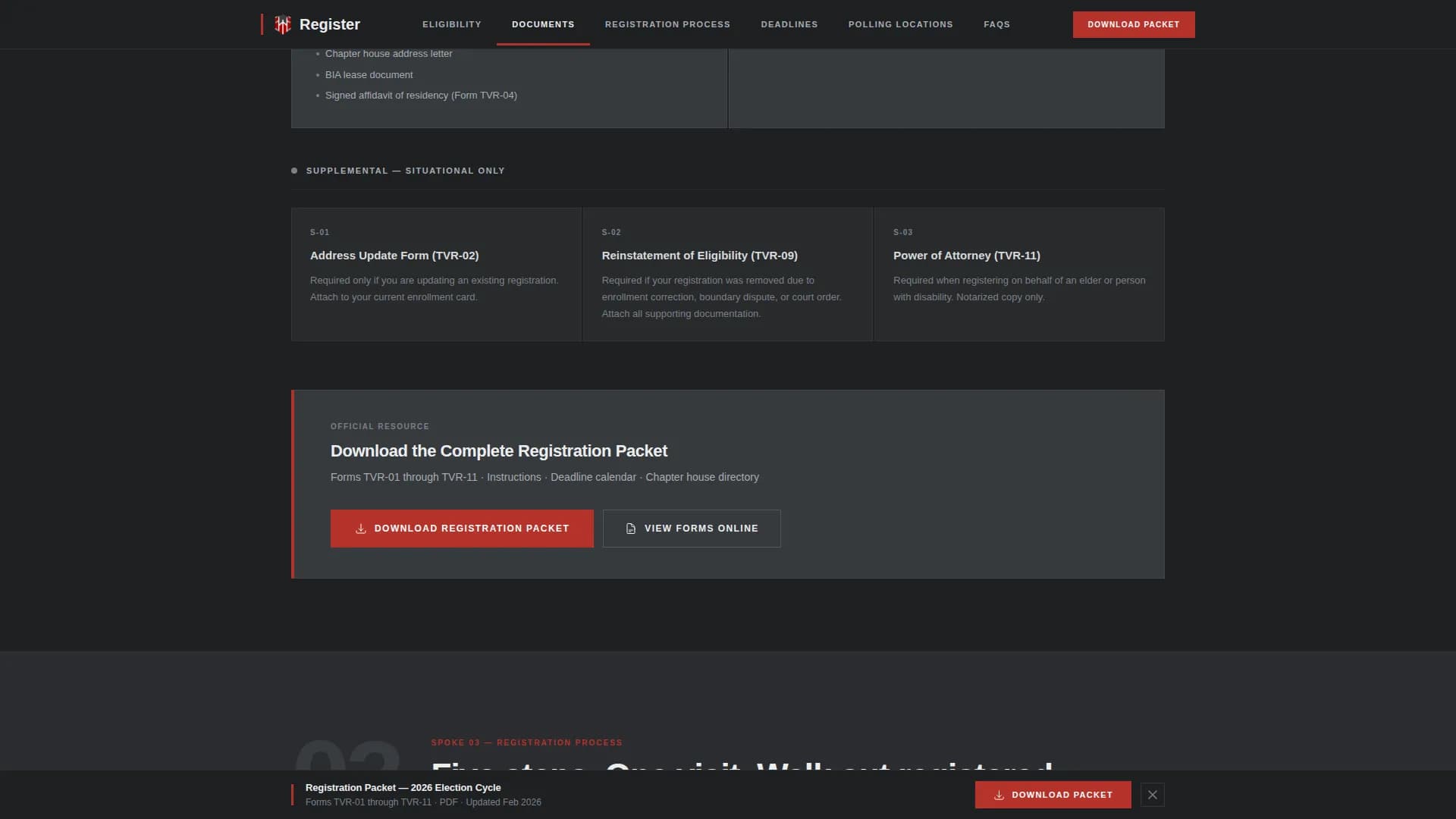The width and height of the screenshot is (1456, 819).
Task: Click 'Required only if you are updating' description
Action: pyautogui.click(x=435, y=289)
